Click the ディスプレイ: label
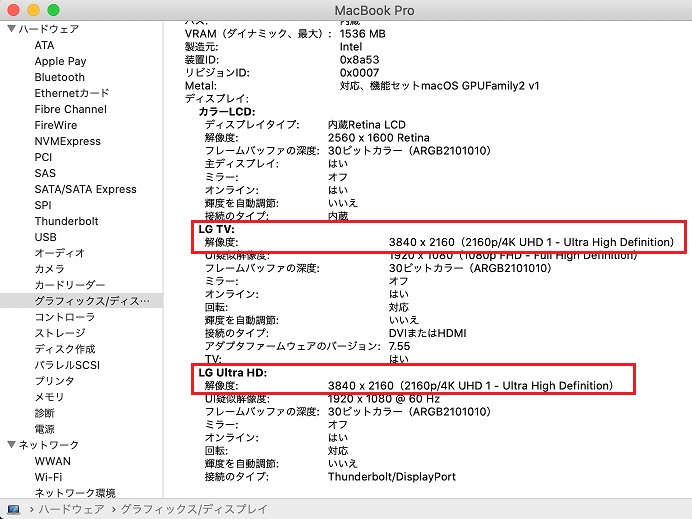The width and height of the screenshot is (692, 519). 217,99
